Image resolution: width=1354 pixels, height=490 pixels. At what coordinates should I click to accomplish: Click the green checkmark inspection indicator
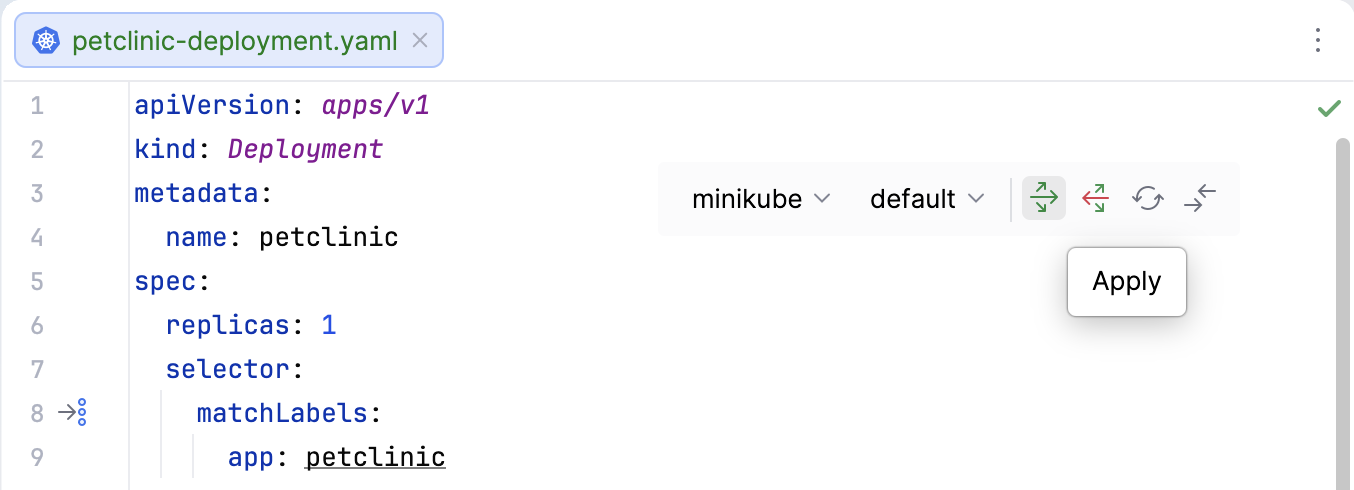[1328, 108]
